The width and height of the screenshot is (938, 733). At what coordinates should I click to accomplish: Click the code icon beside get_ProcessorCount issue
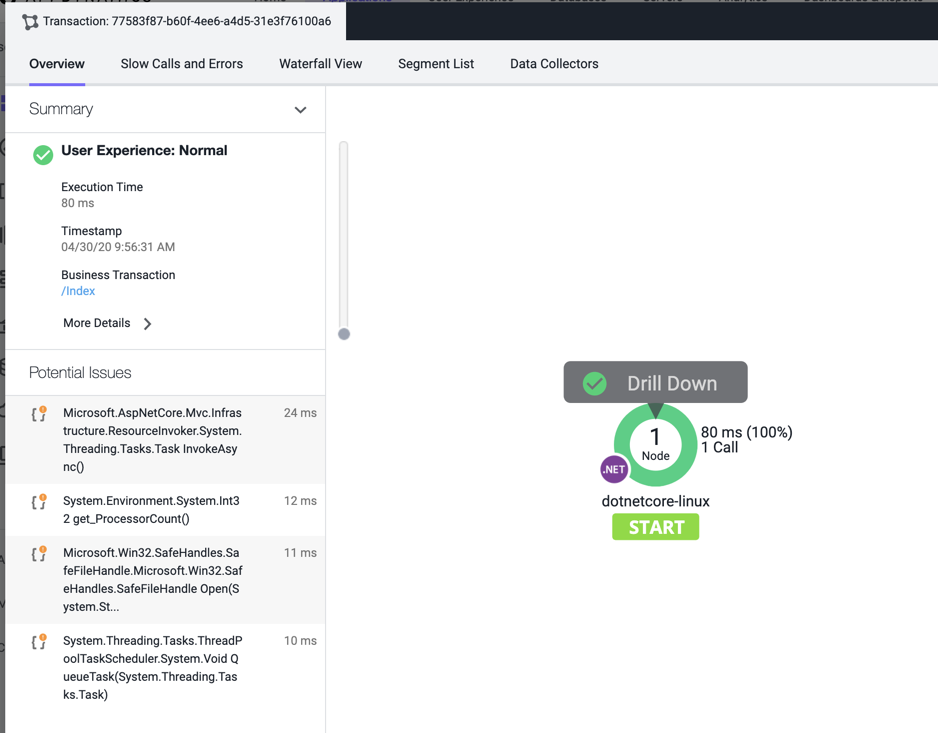tap(39, 502)
